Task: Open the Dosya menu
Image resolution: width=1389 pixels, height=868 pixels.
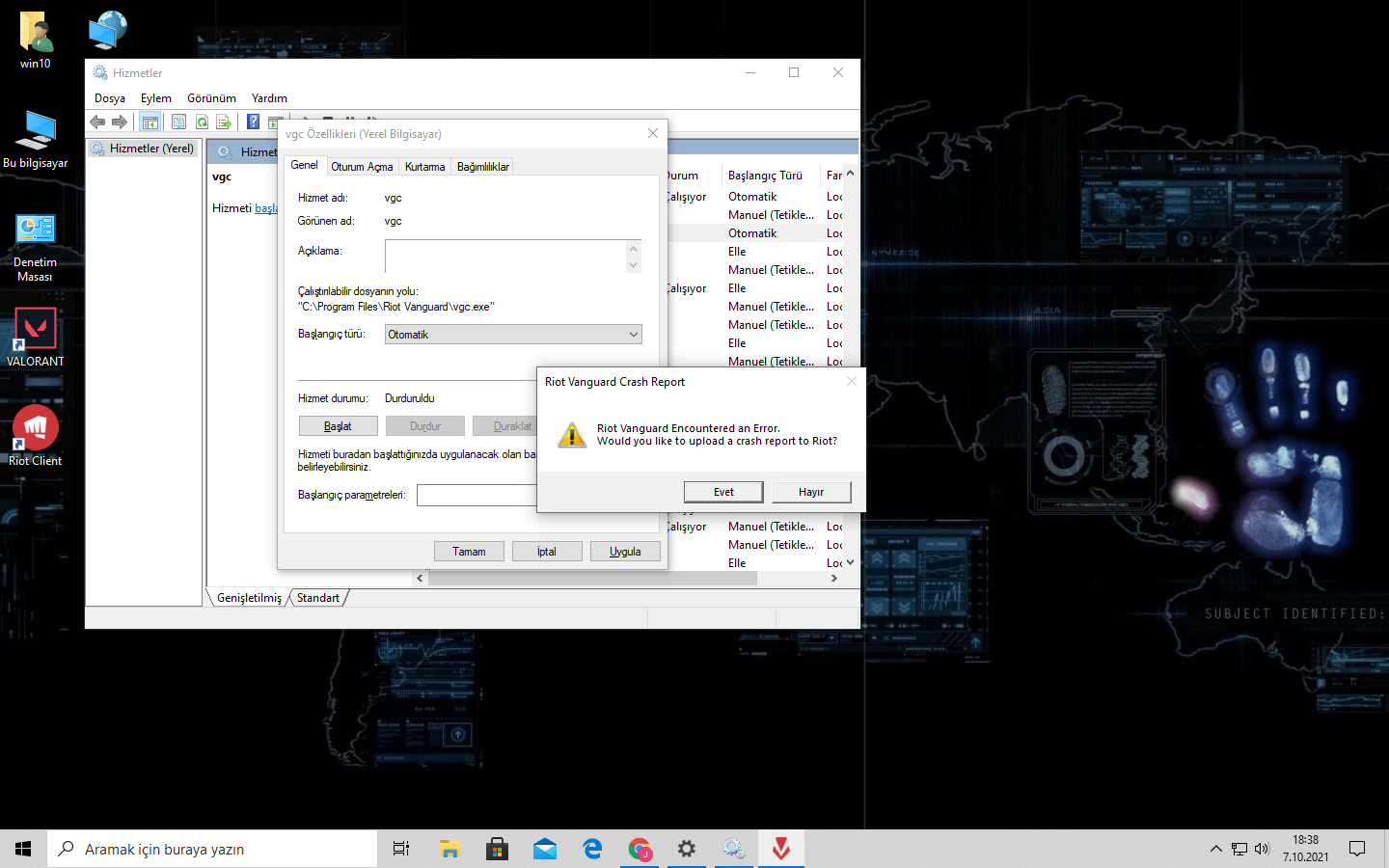Action: click(110, 98)
